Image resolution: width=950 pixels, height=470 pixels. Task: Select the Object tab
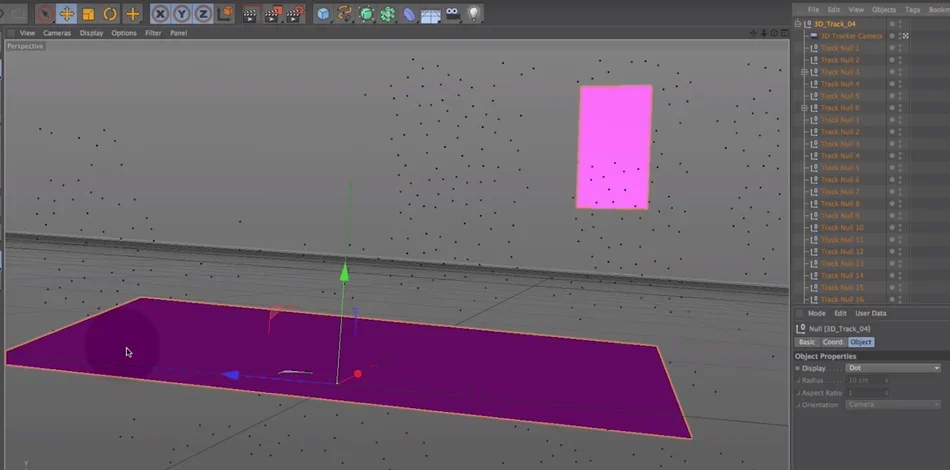[861, 342]
